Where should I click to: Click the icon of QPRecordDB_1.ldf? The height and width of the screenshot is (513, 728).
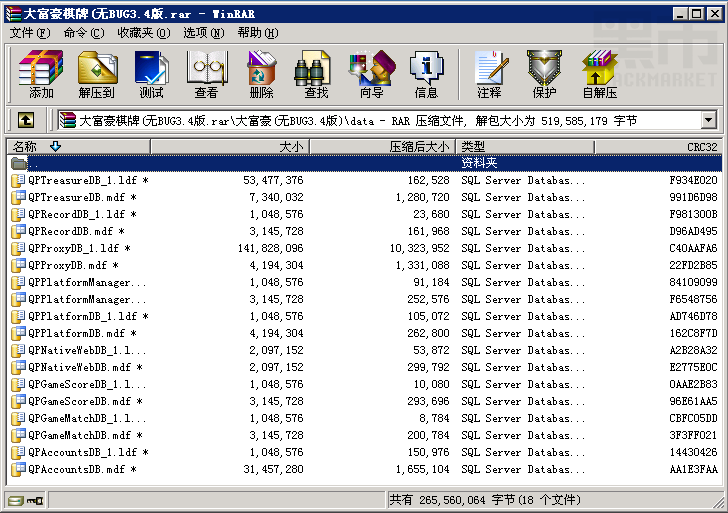click(18, 214)
